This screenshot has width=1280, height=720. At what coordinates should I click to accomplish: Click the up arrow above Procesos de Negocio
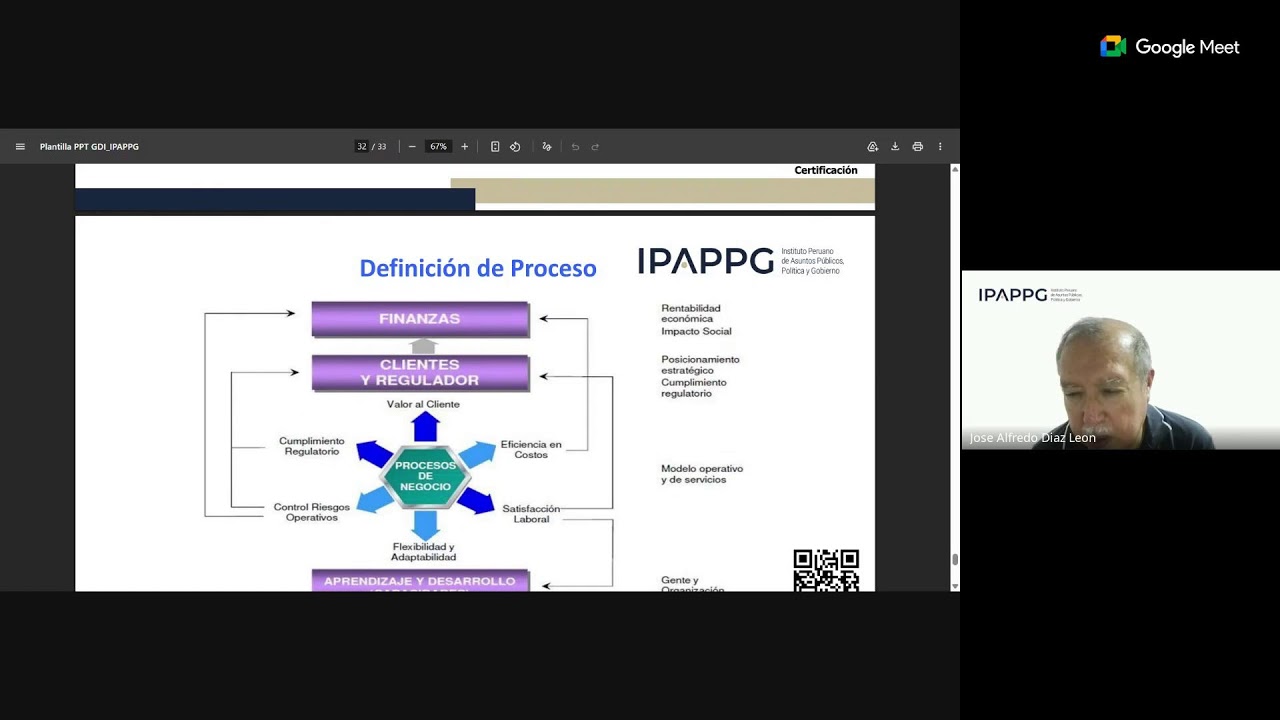pos(426,427)
